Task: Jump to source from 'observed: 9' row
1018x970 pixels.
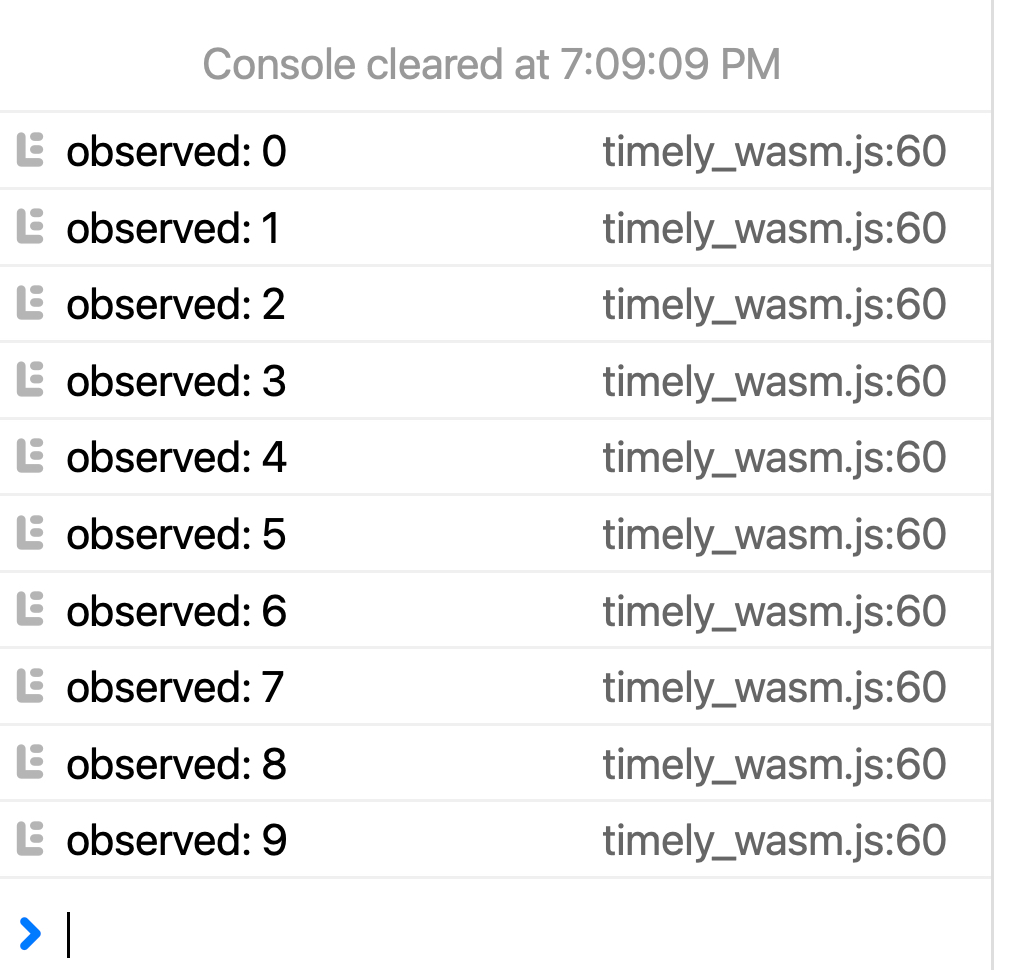Action: click(774, 840)
